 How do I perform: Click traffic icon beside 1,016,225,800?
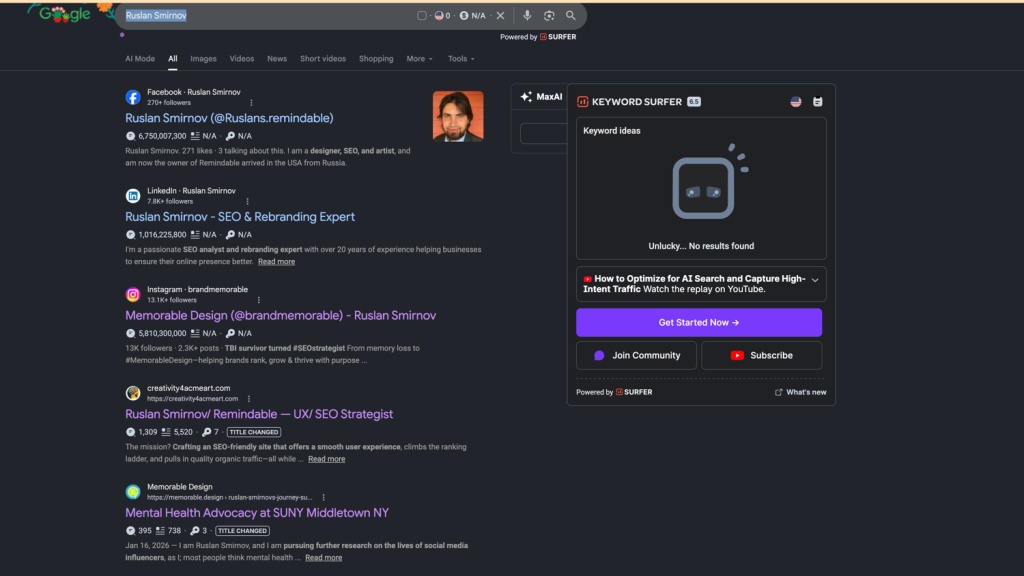coord(130,234)
